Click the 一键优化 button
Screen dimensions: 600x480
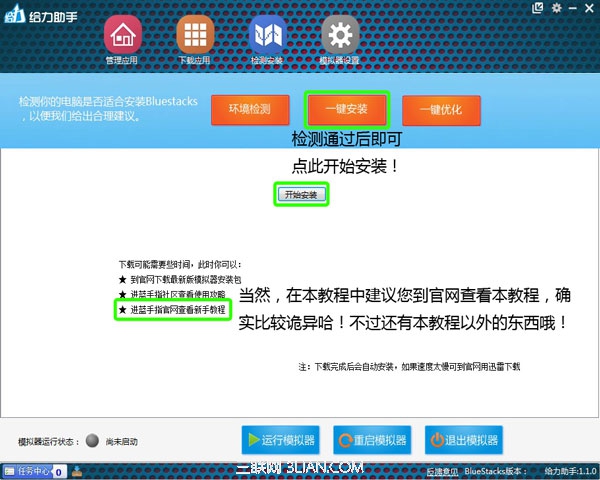[x=441, y=110]
